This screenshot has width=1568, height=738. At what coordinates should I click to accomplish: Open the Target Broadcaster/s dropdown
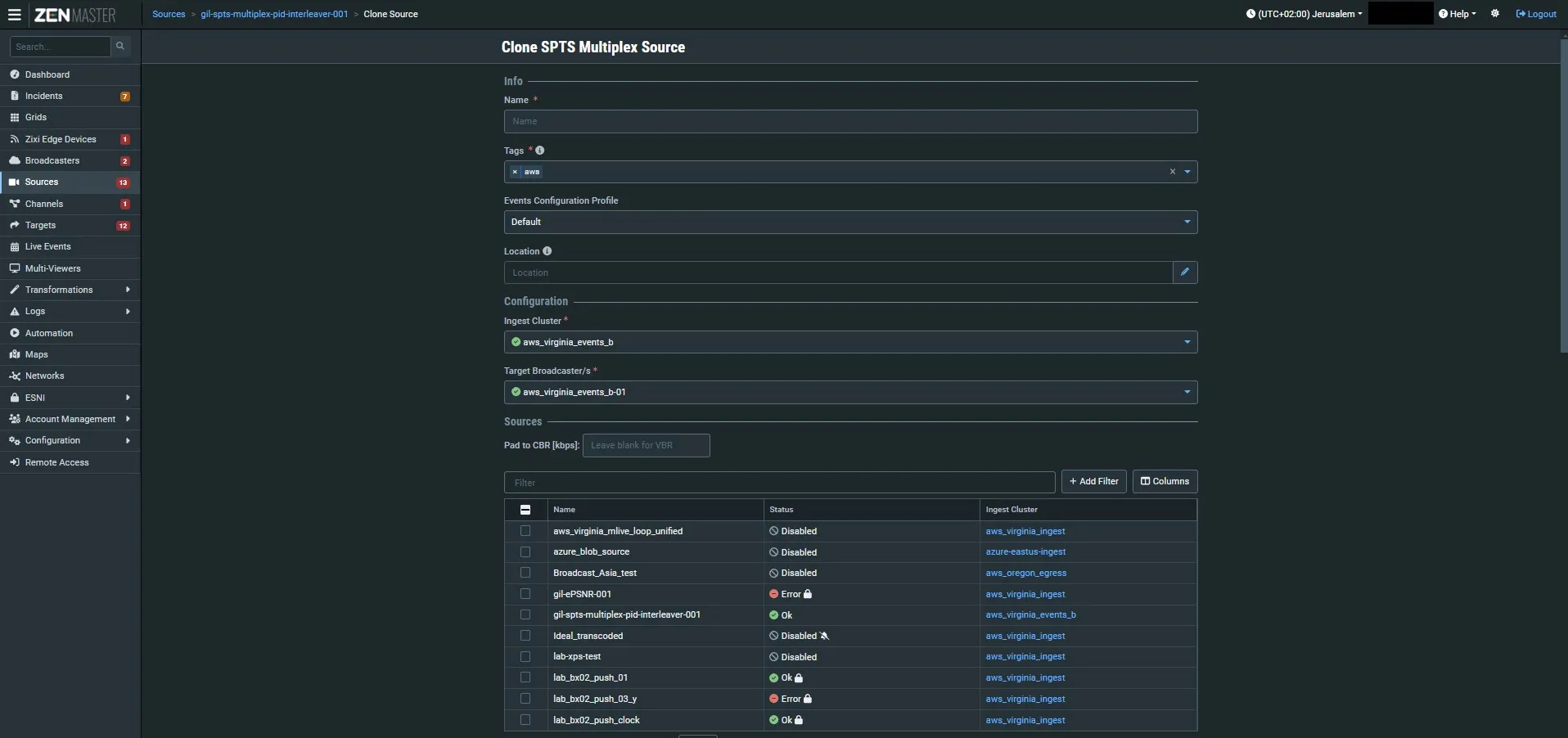850,392
